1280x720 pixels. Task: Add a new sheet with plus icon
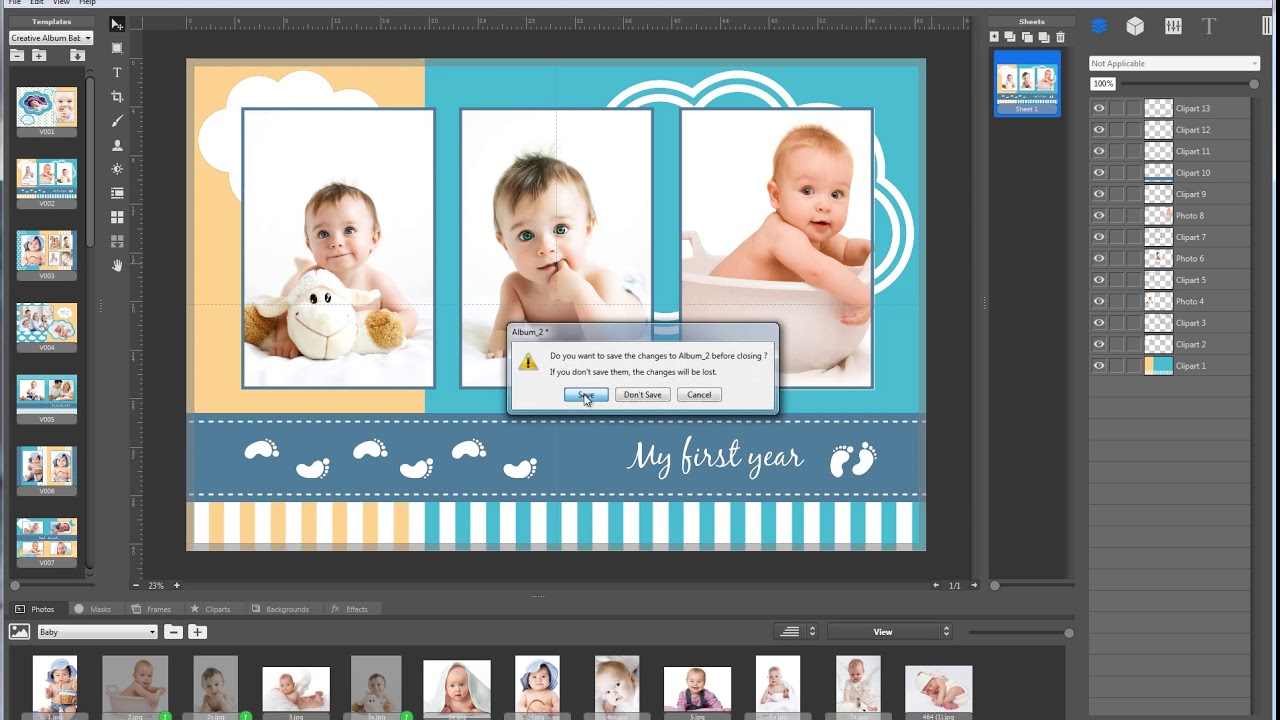pos(994,38)
